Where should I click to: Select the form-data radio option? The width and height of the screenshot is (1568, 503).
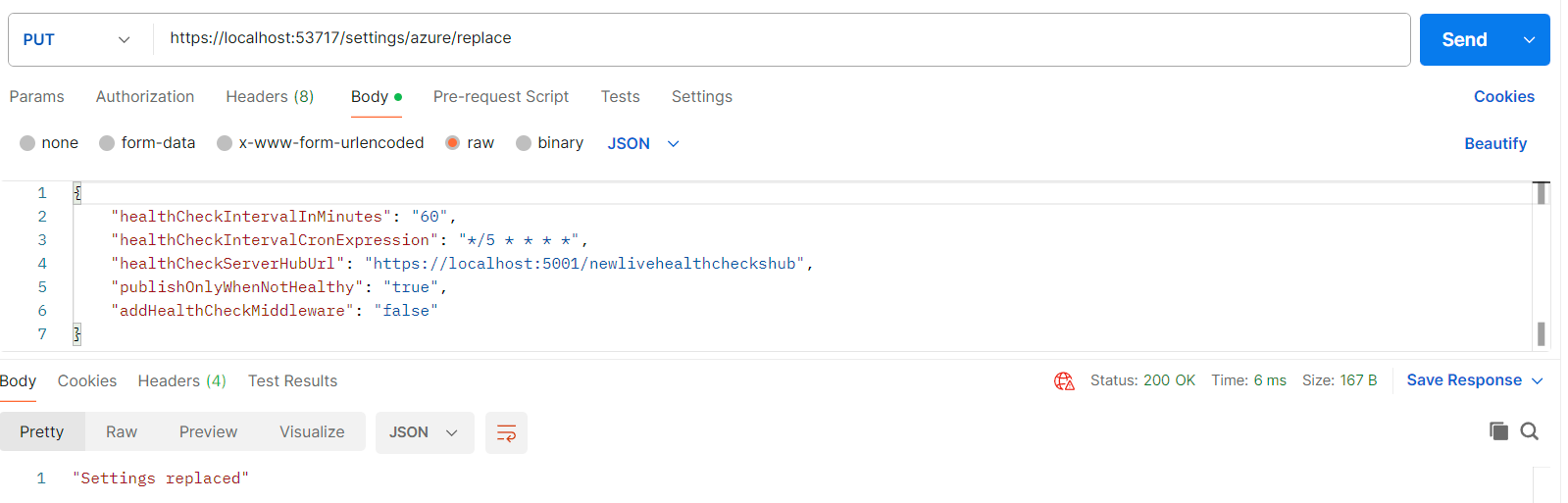pyautogui.click(x=107, y=143)
